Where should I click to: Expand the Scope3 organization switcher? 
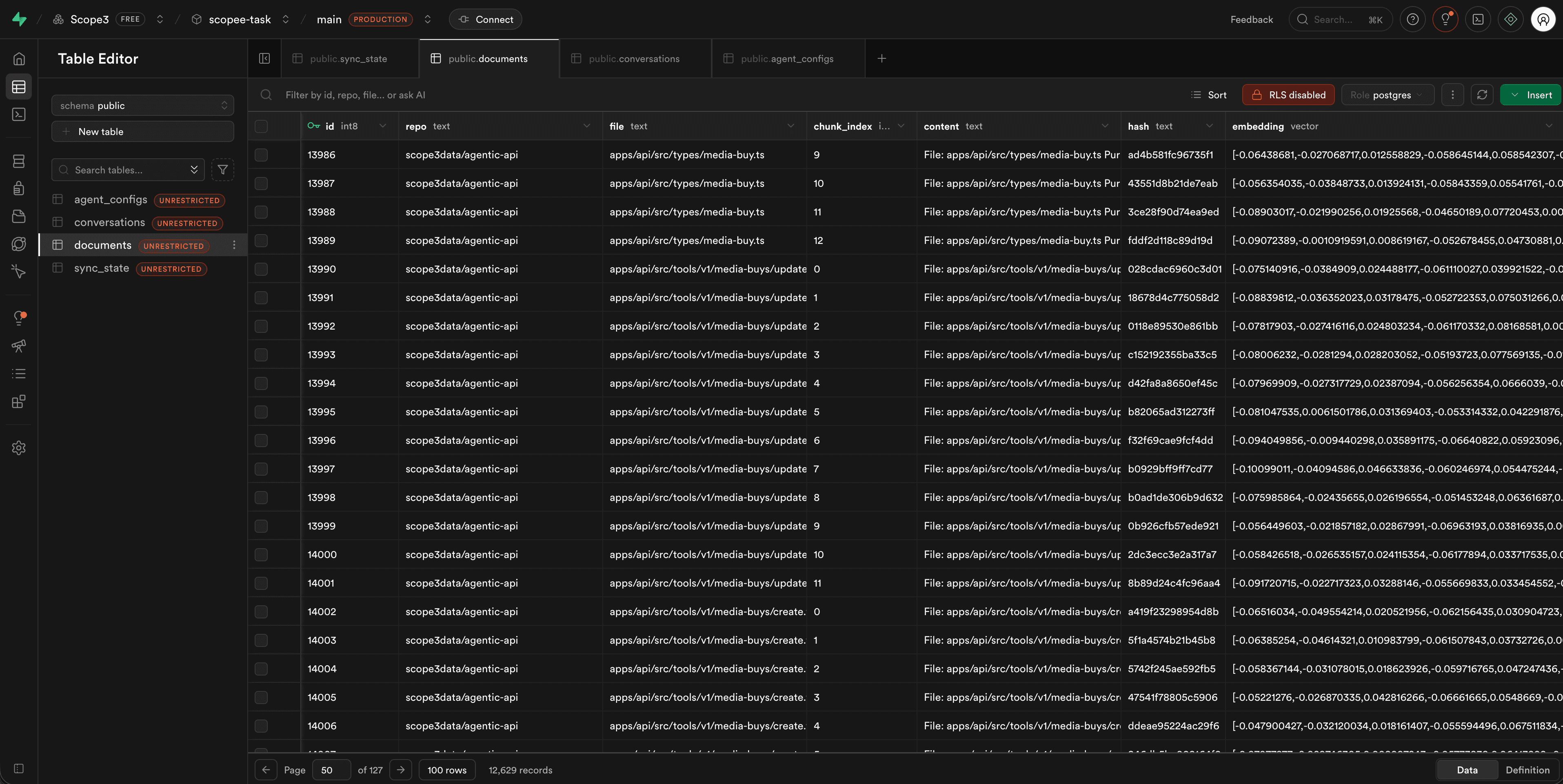coord(160,20)
